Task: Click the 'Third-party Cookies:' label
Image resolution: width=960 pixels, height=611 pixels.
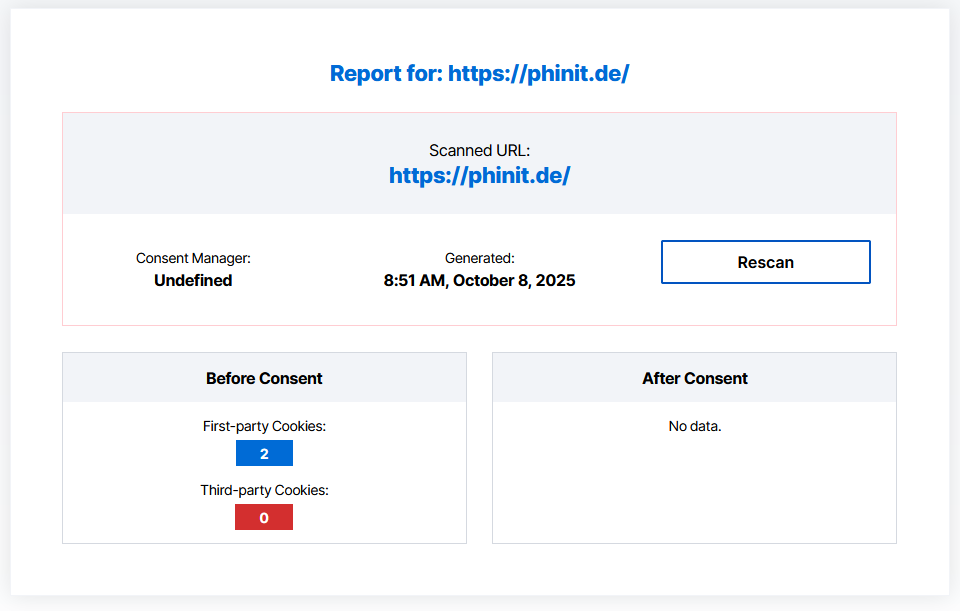Action: (x=264, y=491)
